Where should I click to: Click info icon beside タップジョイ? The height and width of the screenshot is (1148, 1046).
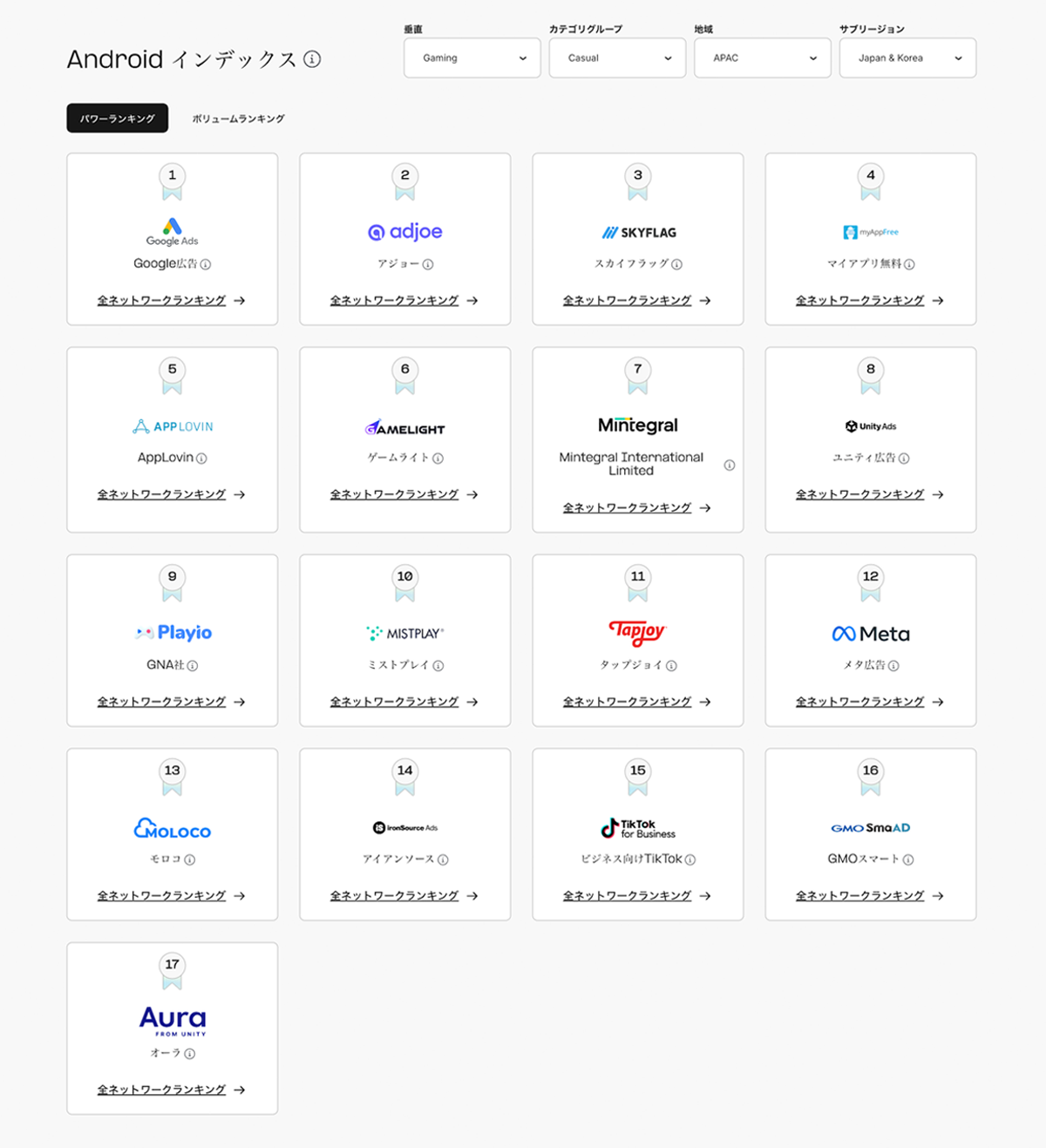click(x=671, y=666)
